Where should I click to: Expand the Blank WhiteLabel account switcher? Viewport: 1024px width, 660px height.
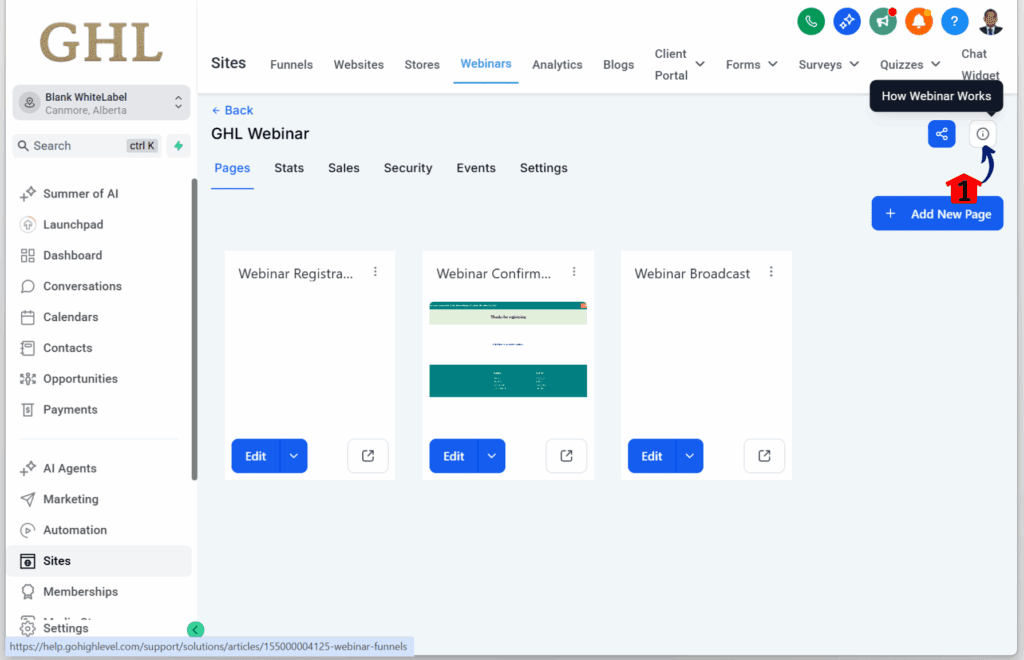pos(101,102)
